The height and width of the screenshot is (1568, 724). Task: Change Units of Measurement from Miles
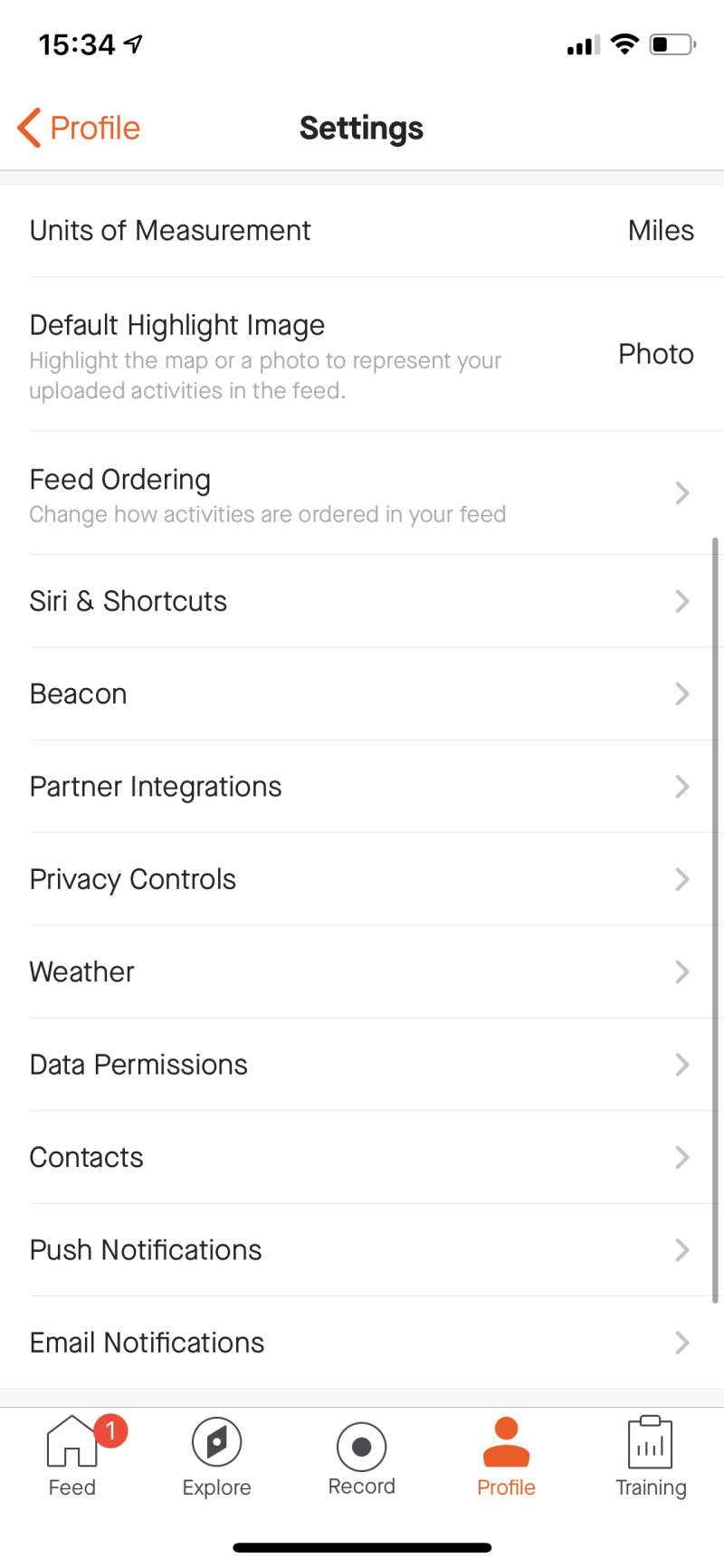tap(661, 231)
